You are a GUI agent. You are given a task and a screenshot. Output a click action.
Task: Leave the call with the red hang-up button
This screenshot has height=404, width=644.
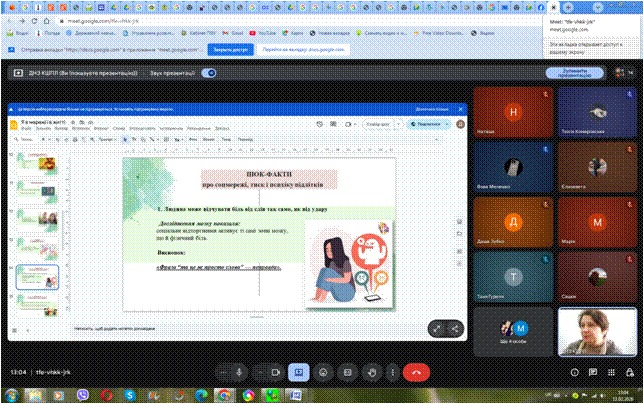click(x=417, y=371)
